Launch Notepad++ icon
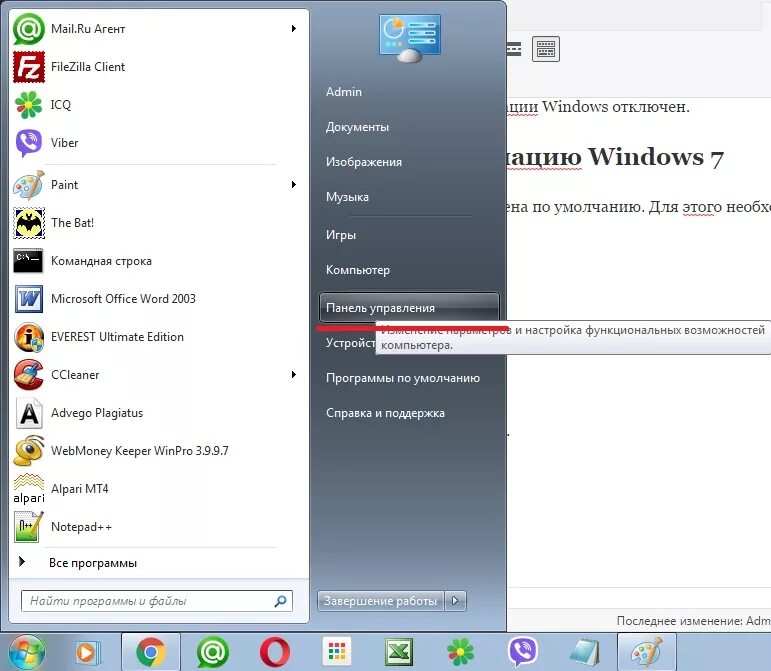The height and width of the screenshot is (671, 771). click(x=29, y=527)
